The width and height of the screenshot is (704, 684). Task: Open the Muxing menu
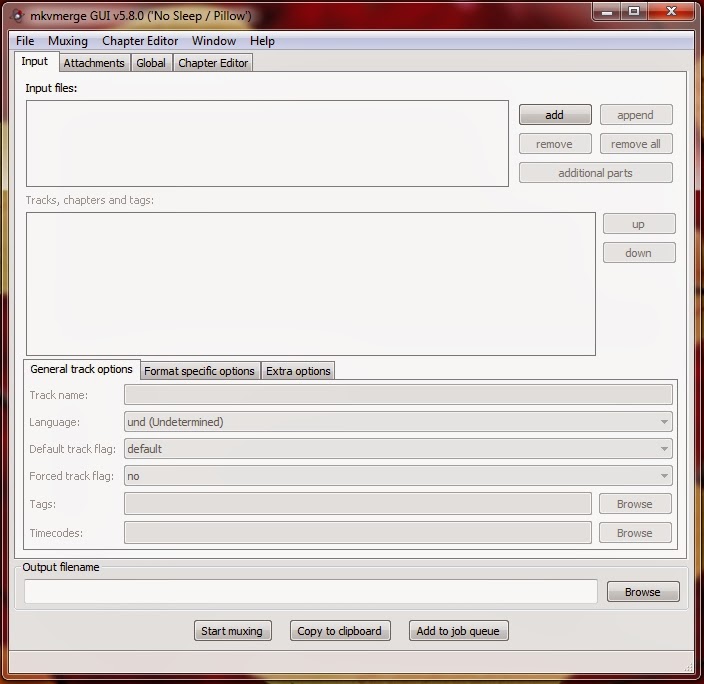[68, 41]
